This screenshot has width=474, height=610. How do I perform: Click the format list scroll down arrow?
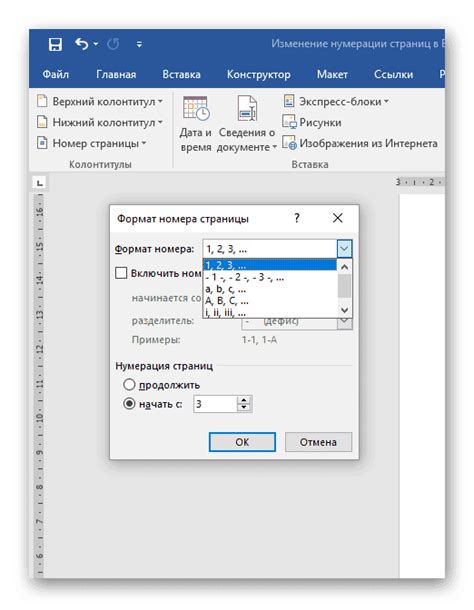click(344, 310)
